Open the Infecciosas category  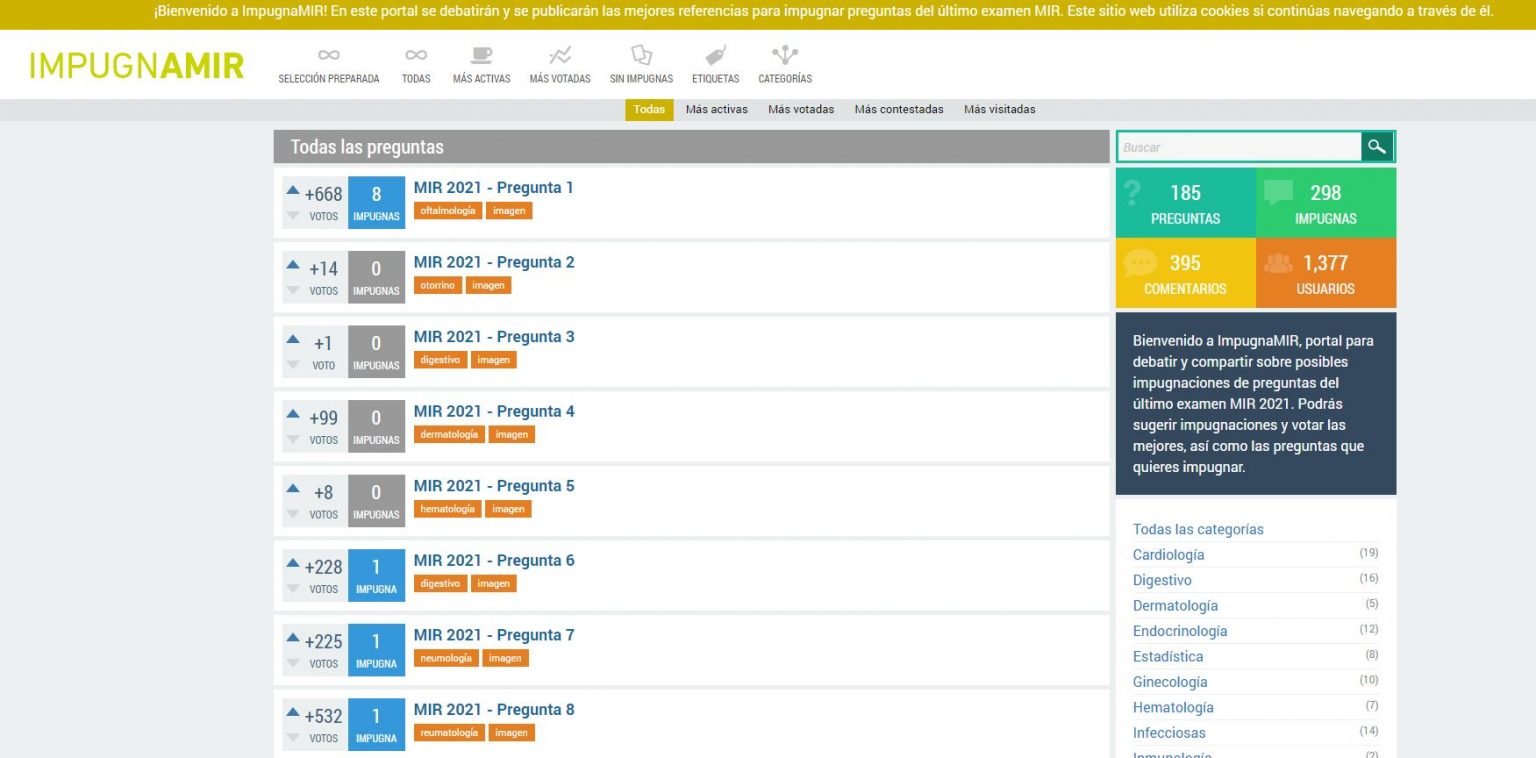point(1169,733)
